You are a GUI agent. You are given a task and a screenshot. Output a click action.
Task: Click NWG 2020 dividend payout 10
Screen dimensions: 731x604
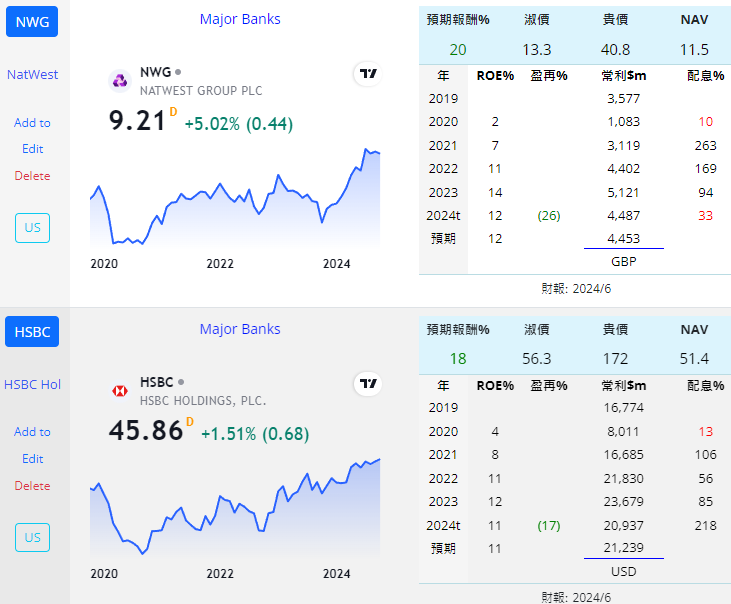pyautogui.click(x=705, y=122)
